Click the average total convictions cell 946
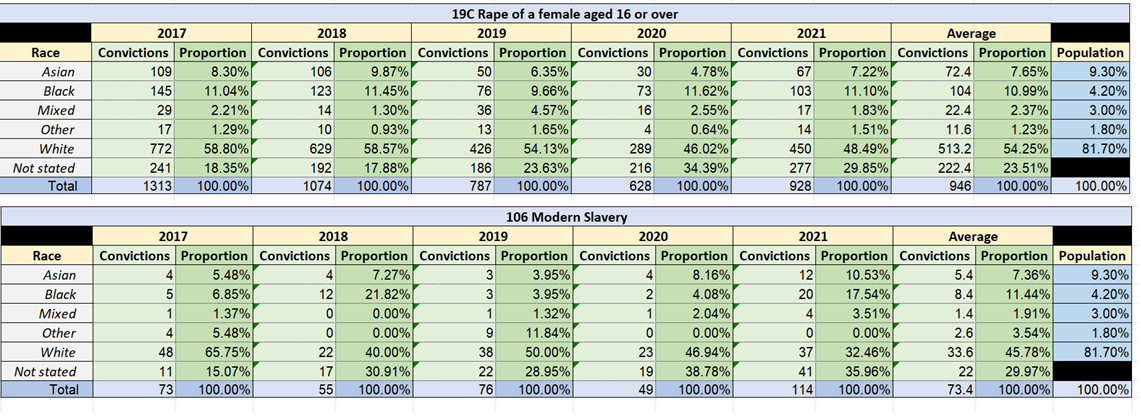Image resolution: width=1141 pixels, height=420 pixels. pos(933,186)
